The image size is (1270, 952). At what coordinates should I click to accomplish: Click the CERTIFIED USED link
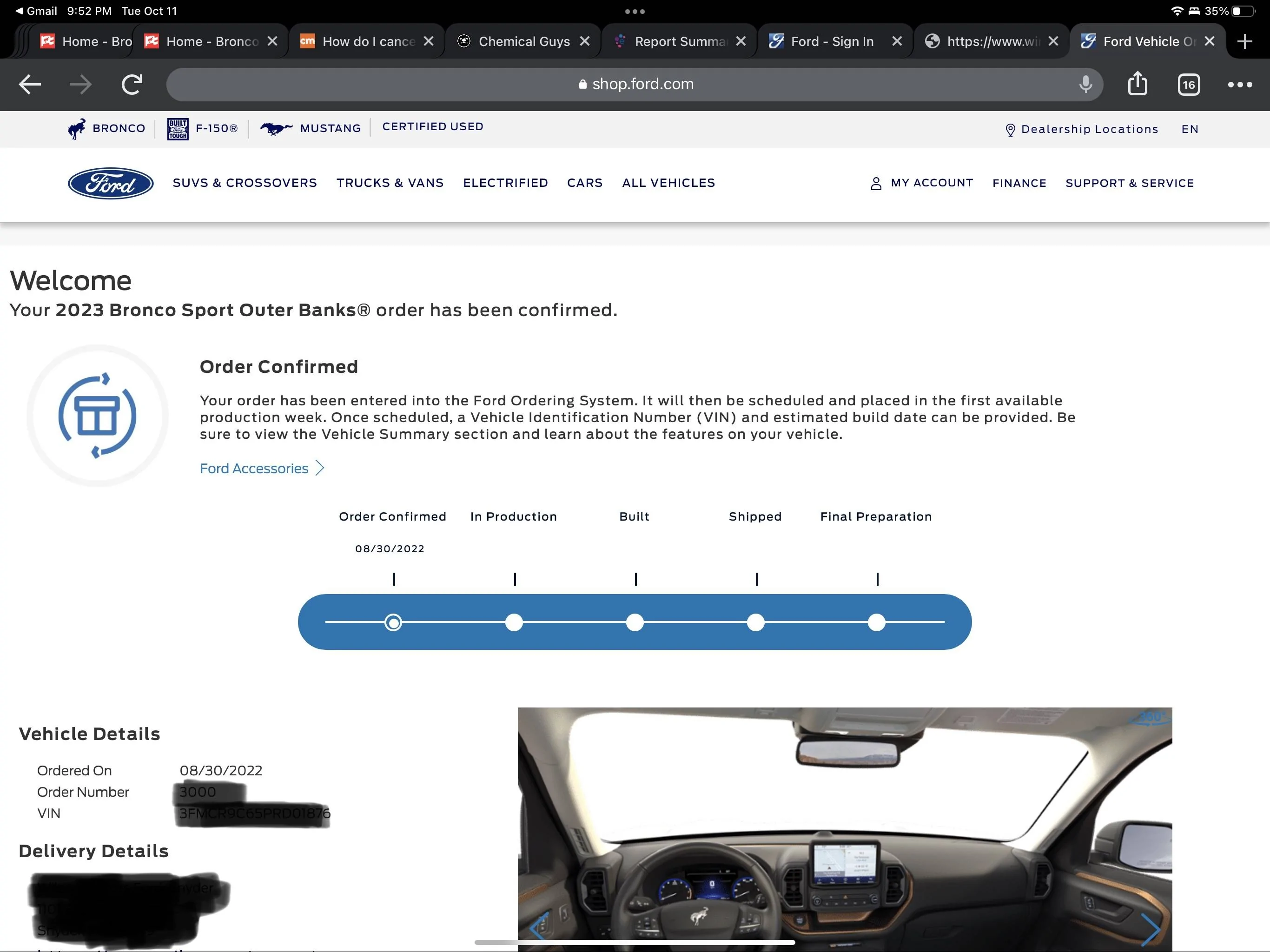433,126
